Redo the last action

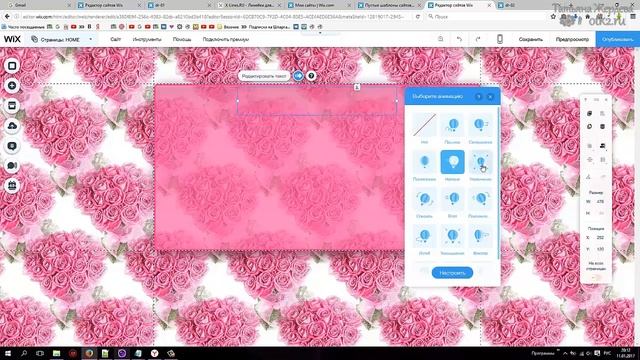tap(478, 39)
